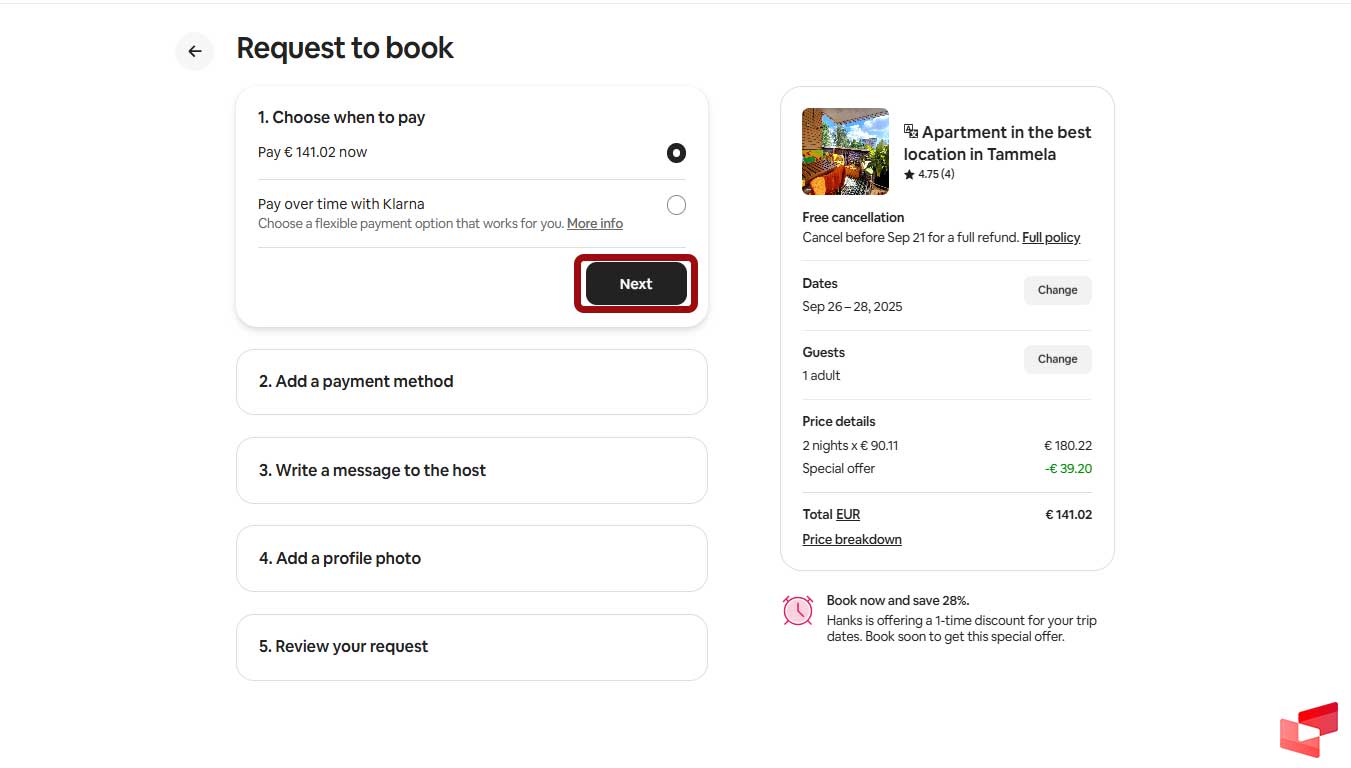The image size is (1351, 768).
Task: Click the icon beside the apartment title
Action: tap(909, 130)
